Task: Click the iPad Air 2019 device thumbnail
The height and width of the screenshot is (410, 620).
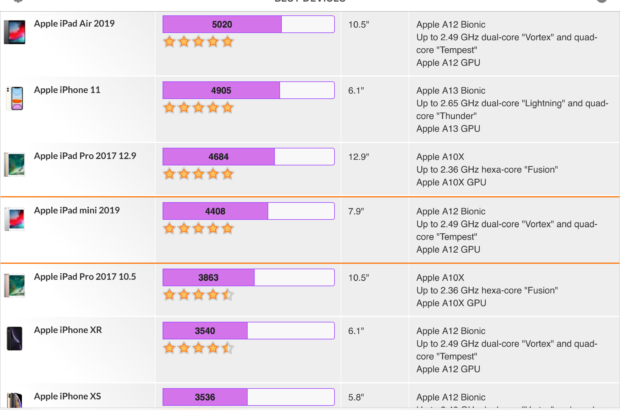Action: [14, 31]
